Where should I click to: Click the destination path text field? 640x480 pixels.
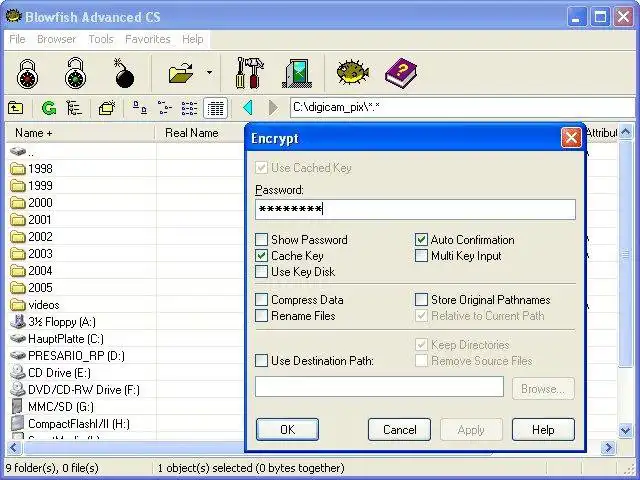379,387
